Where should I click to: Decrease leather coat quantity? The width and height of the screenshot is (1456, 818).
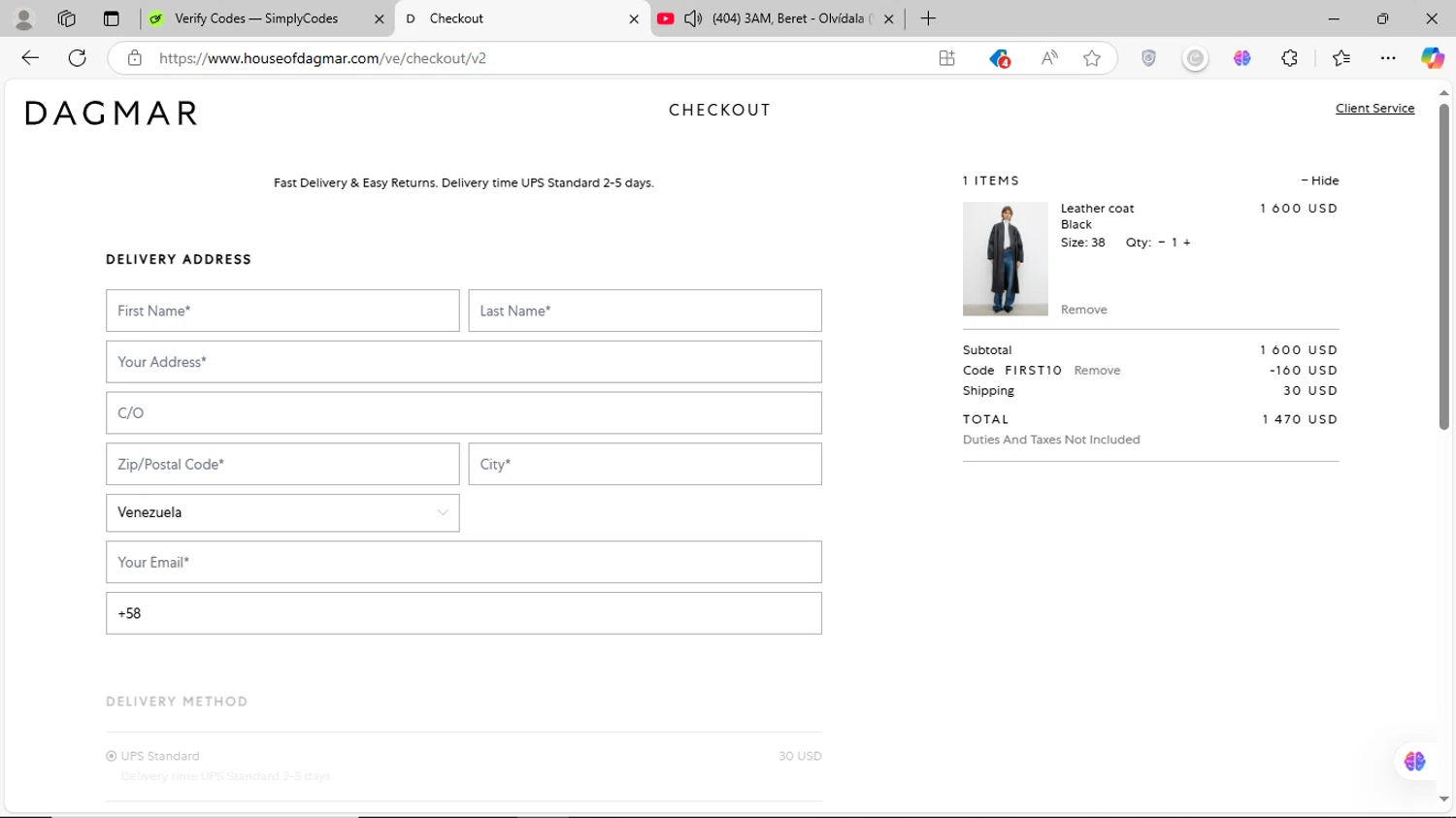[x=1161, y=243]
